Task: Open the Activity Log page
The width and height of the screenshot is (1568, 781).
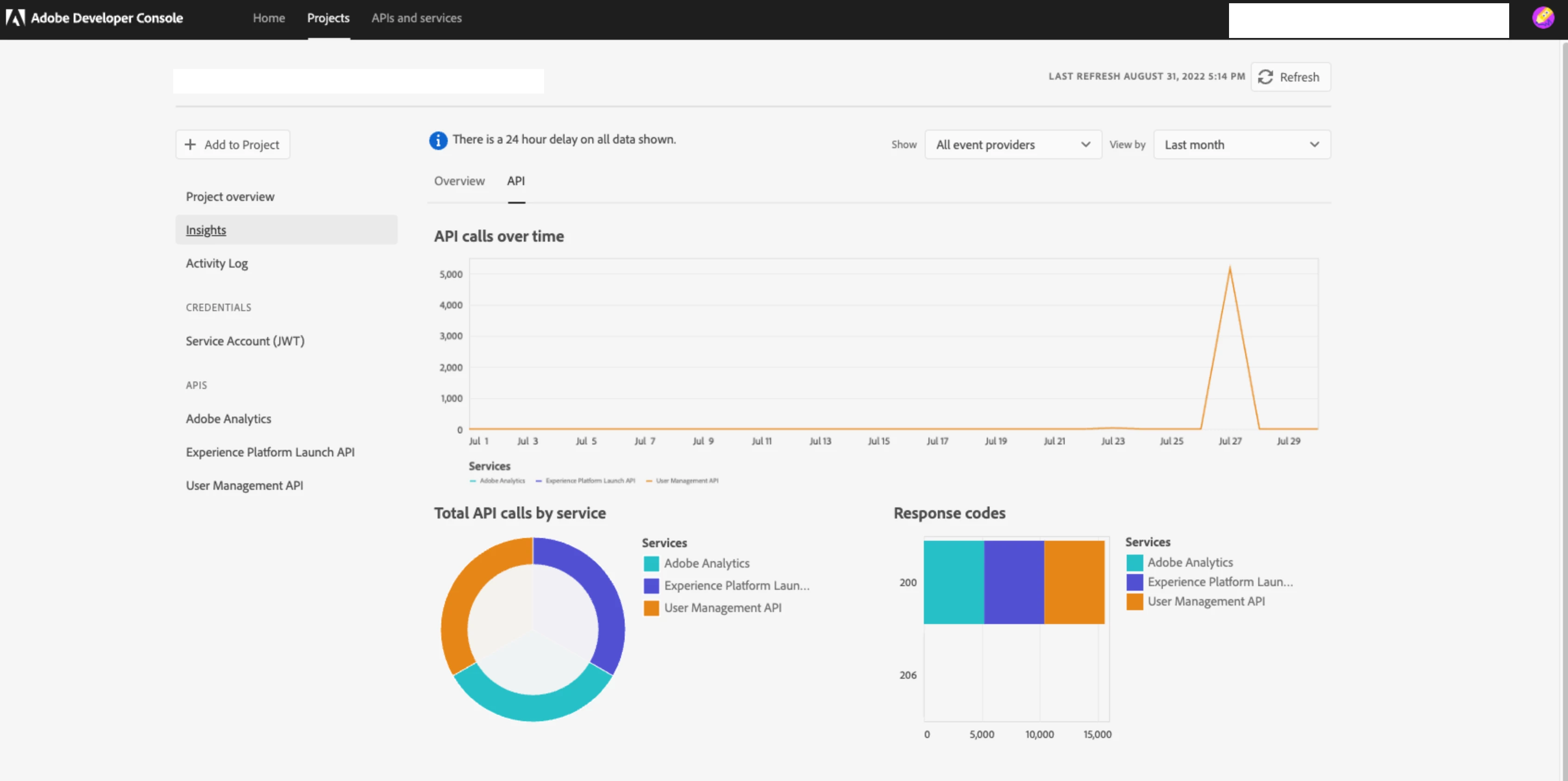Action: coord(217,263)
